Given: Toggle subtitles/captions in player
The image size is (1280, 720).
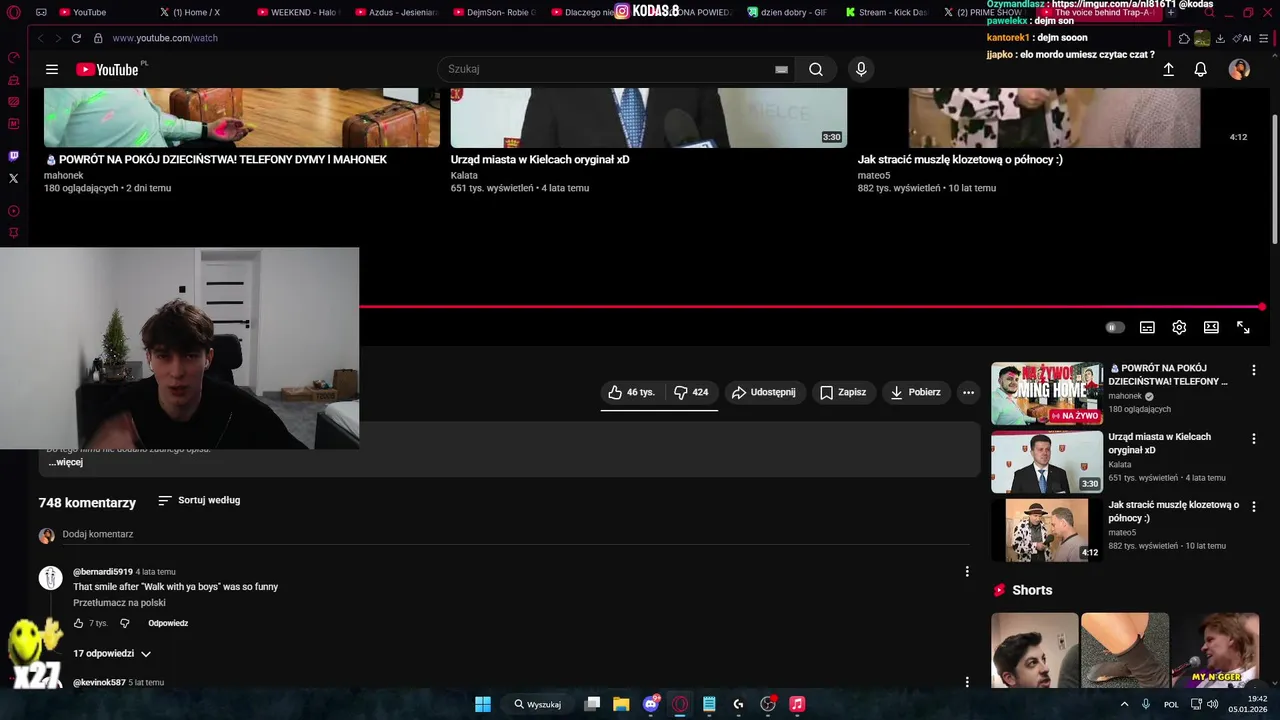Looking at the screenshot, I should click(x=1147, y=327).
